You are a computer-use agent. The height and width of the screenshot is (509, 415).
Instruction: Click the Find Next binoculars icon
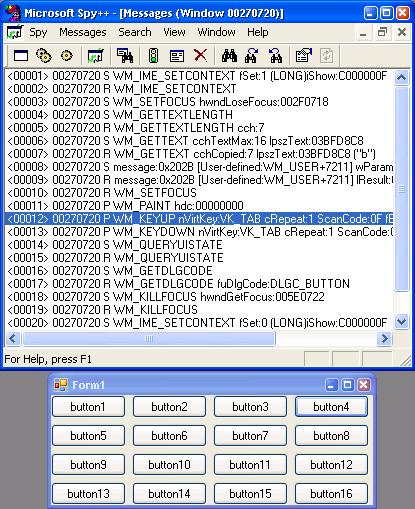[x=252, y=55]
